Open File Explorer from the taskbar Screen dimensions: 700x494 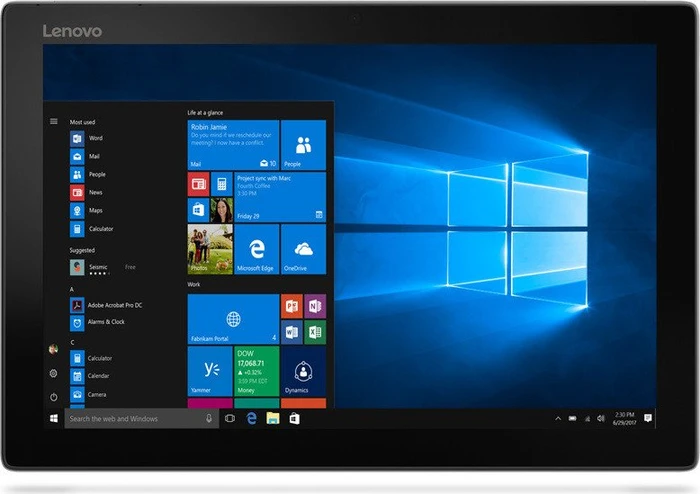[273, 419]
